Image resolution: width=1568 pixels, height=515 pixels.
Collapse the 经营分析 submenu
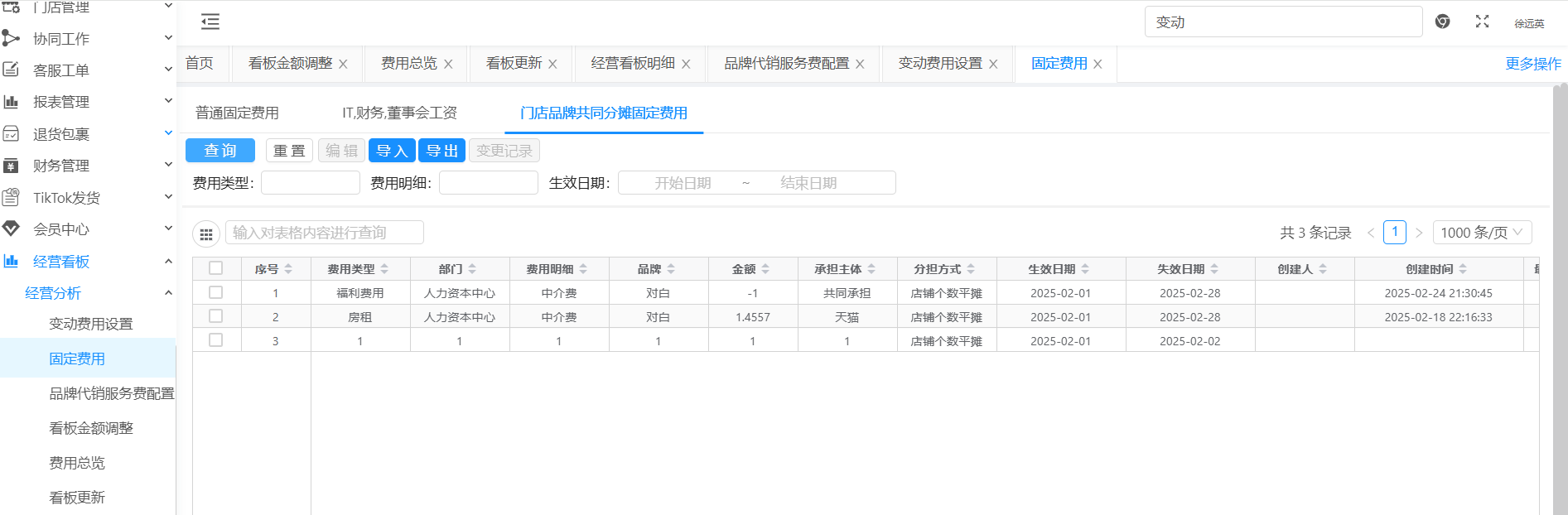point(168,293)
